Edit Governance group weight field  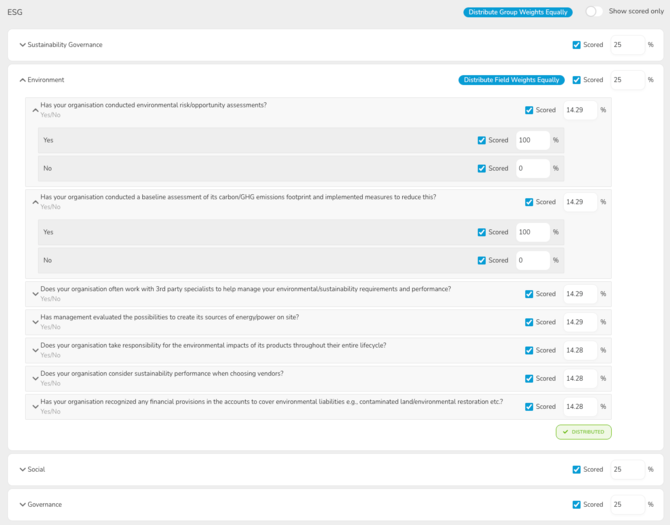(x=627, y=504)
